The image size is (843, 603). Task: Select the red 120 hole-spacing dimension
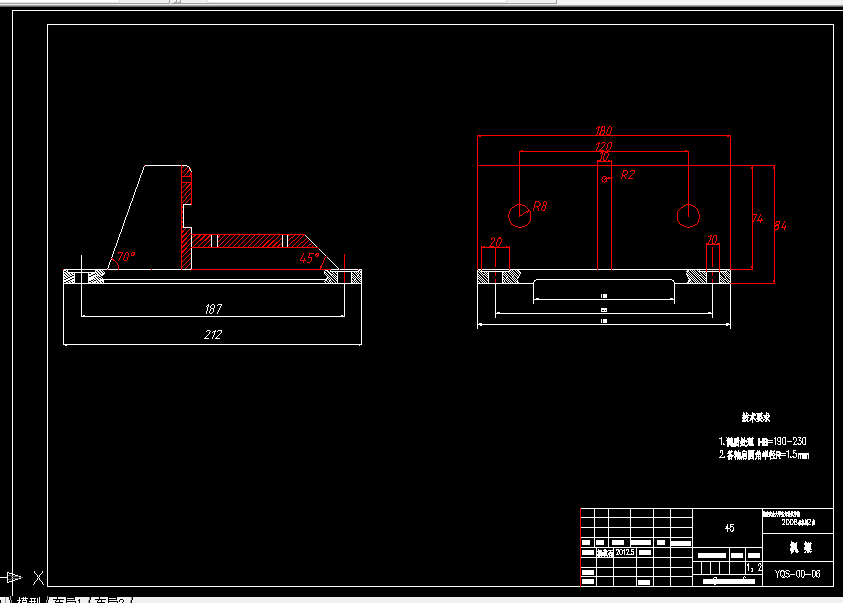click(x=604, y=146)
